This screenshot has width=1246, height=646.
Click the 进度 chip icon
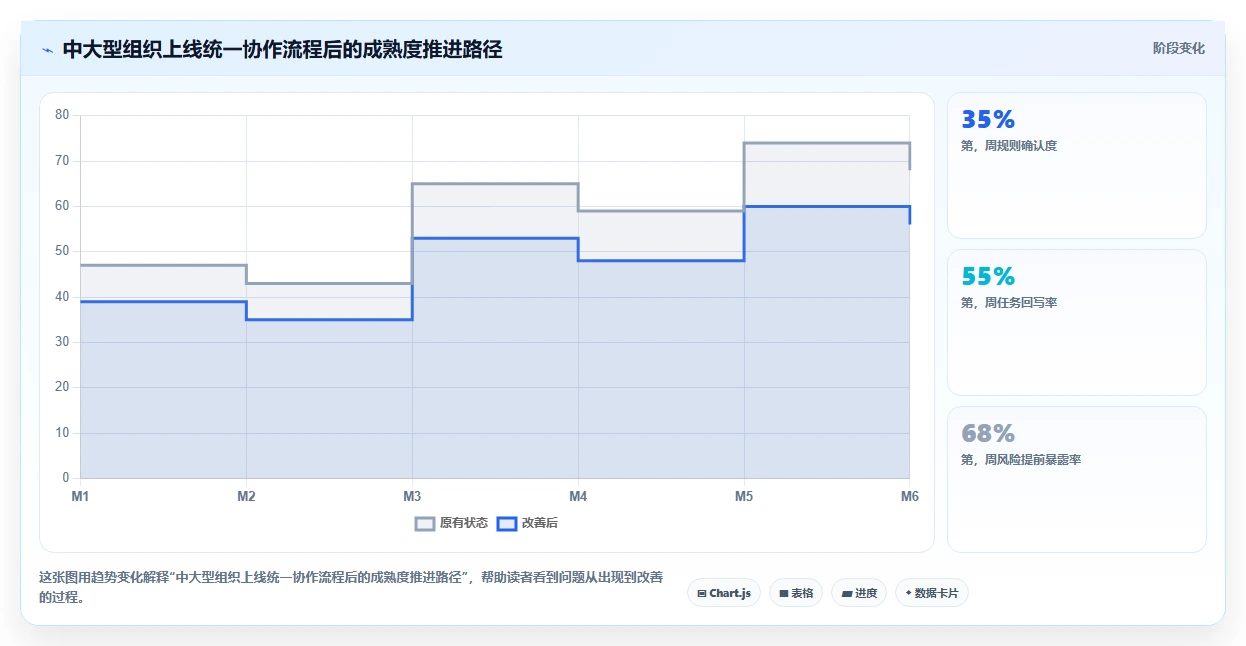(847, 593)
